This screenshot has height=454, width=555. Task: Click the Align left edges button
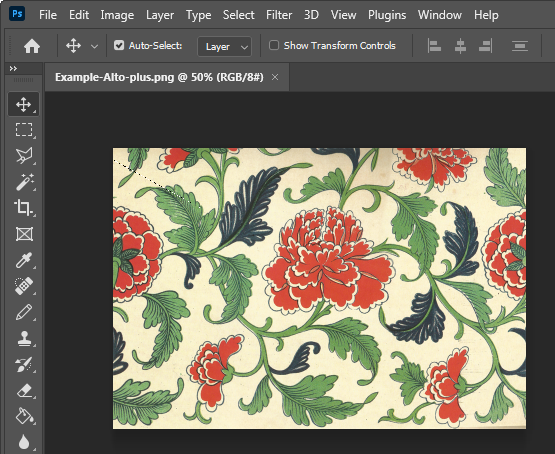434,46
